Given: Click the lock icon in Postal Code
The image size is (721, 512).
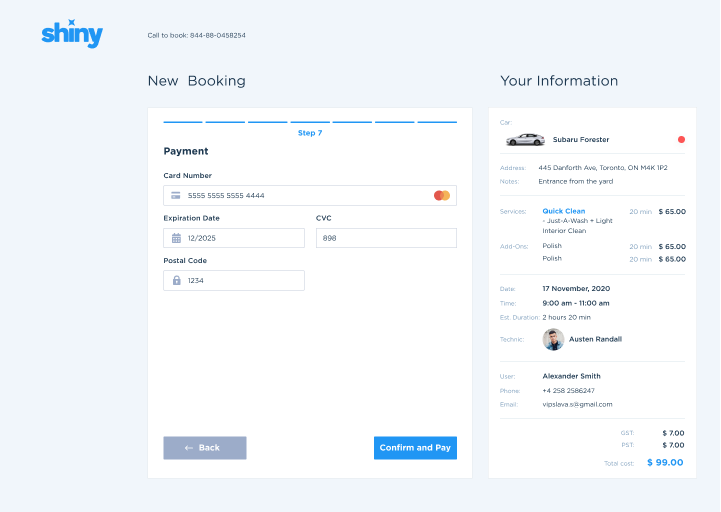Looking at the screenshot, I should 177,280.
